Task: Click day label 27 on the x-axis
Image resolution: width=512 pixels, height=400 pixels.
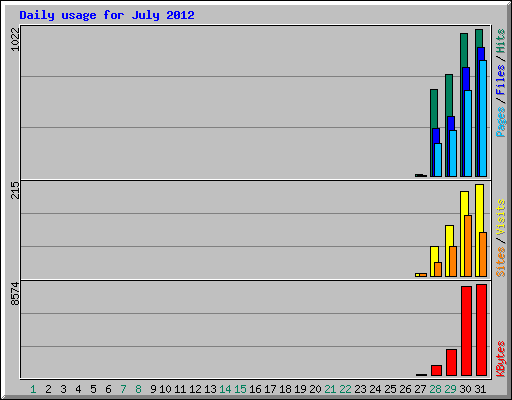Action: 420,389
